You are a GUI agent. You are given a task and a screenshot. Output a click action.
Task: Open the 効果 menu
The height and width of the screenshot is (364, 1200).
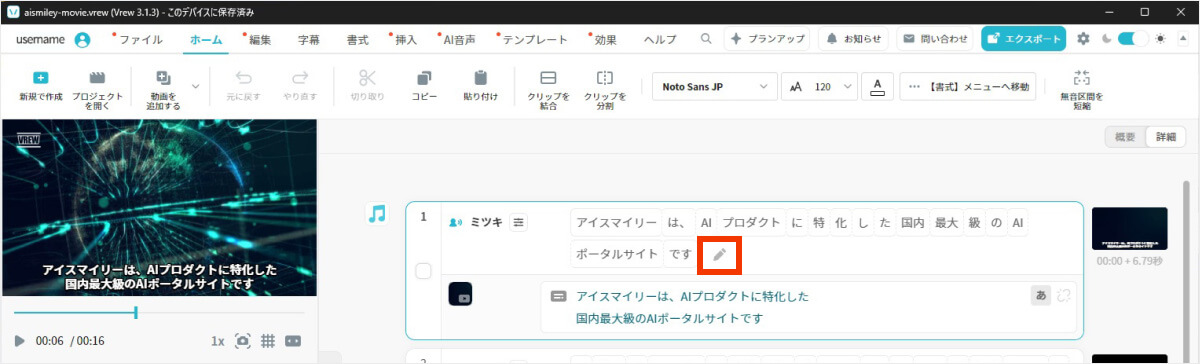pos(605,40)
